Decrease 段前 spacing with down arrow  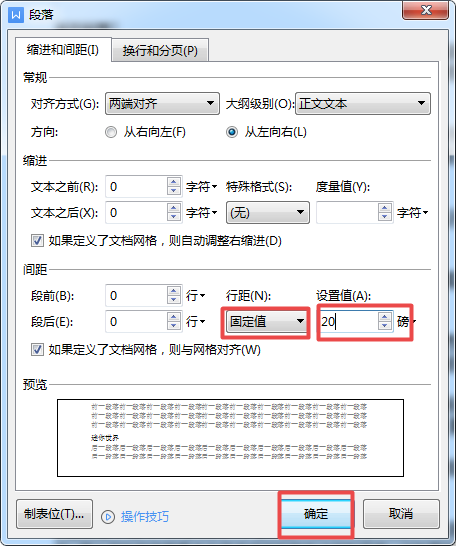[174, 300]
